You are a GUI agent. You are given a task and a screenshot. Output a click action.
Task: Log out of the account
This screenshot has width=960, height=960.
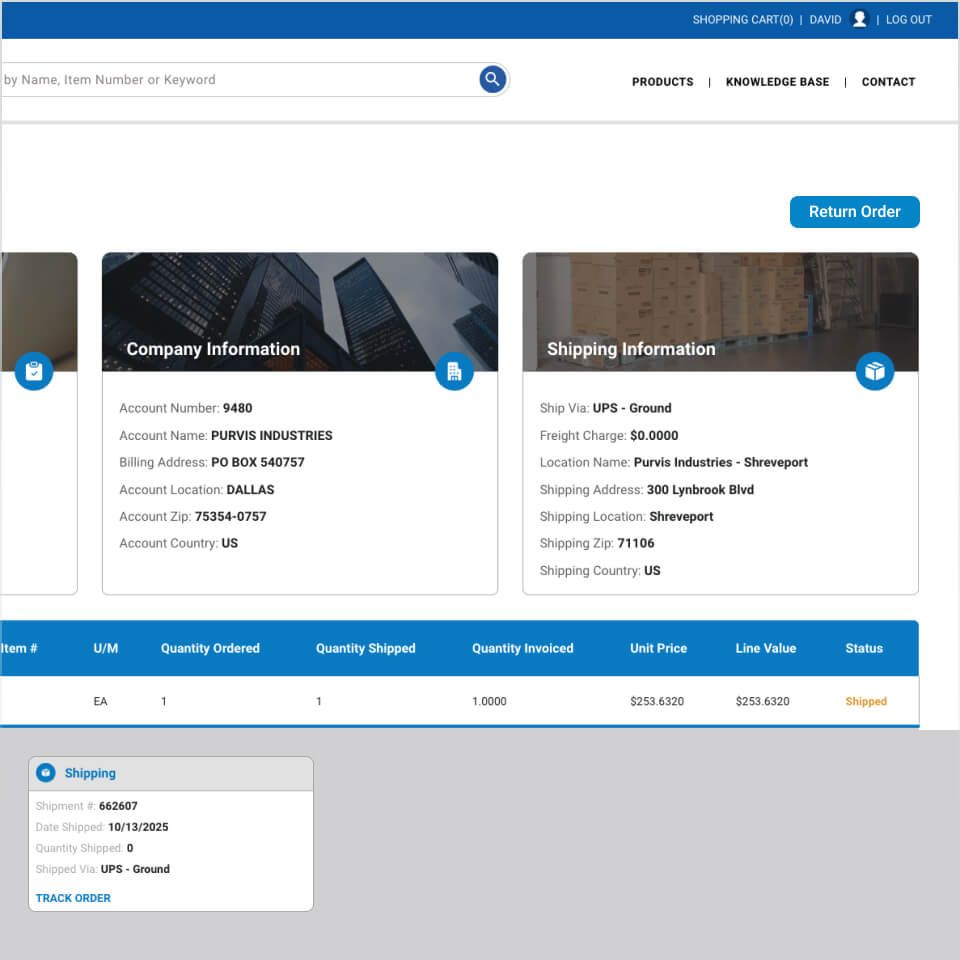click(908, 20)
